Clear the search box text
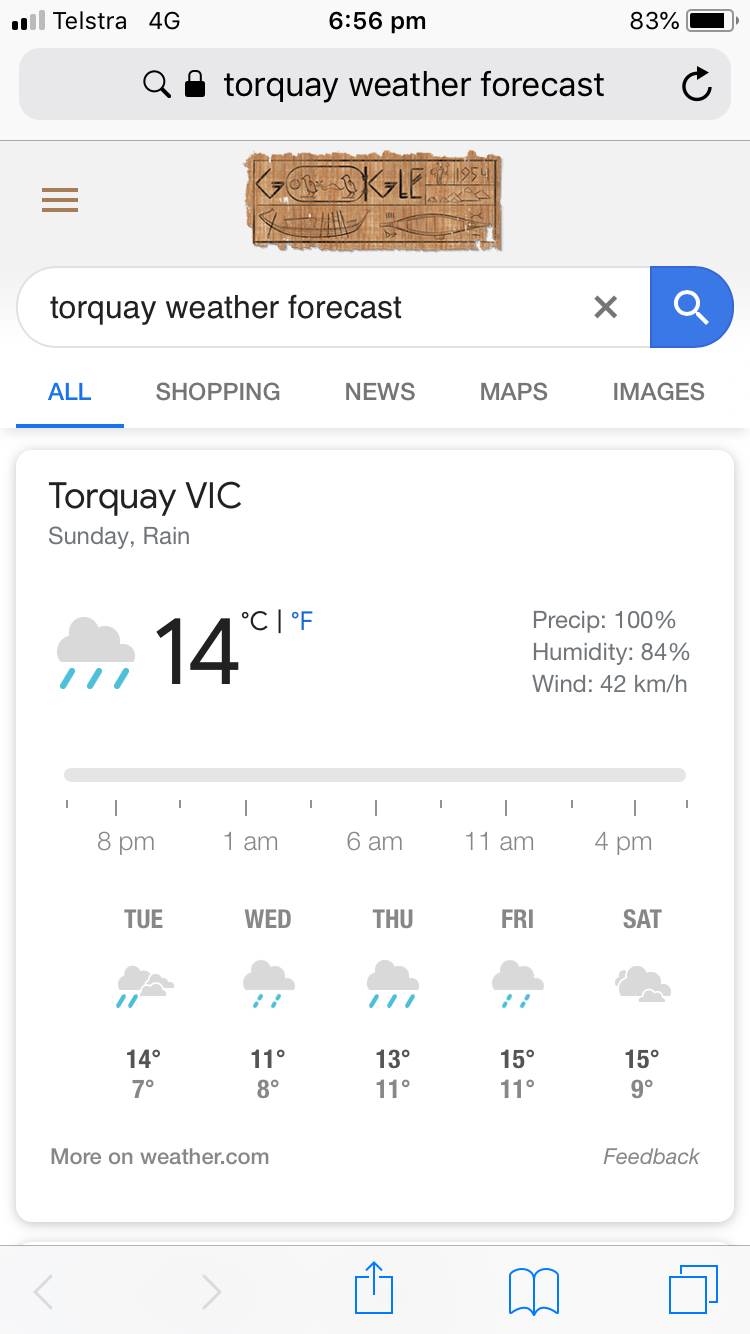Image resolution: width=750 pixels, height=1334 pixels. pos(605,307)
